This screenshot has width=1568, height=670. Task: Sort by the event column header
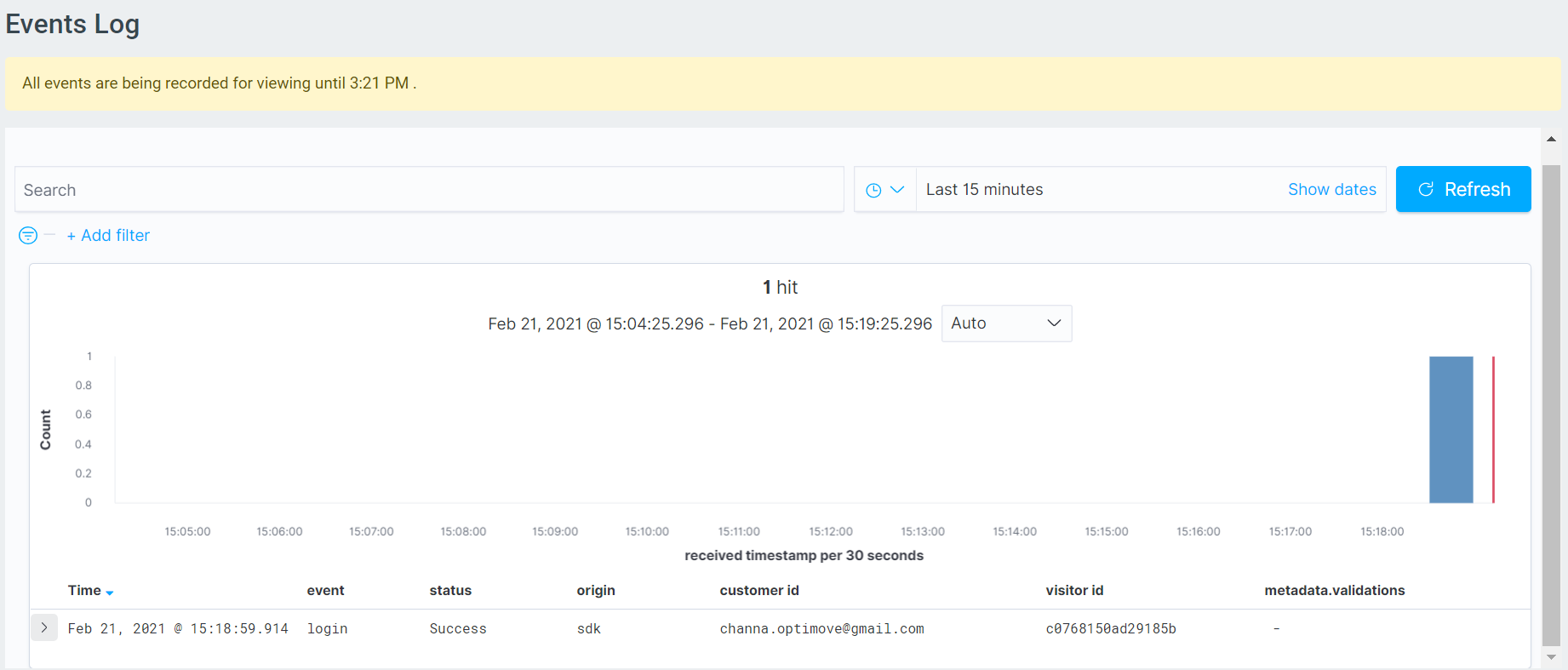point(325,591)
